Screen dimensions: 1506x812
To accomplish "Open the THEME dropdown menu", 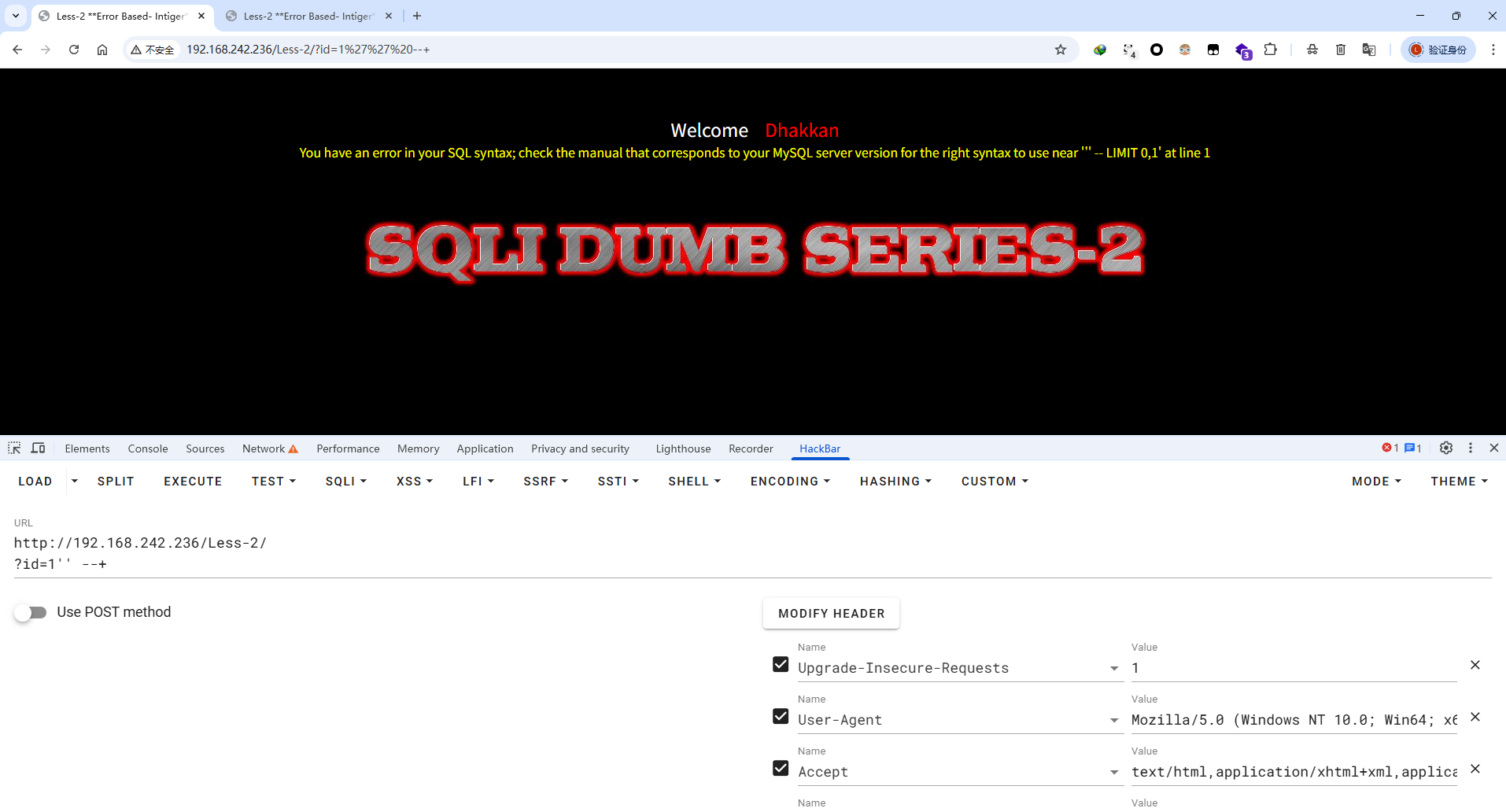I will [x=1460, y=481].
